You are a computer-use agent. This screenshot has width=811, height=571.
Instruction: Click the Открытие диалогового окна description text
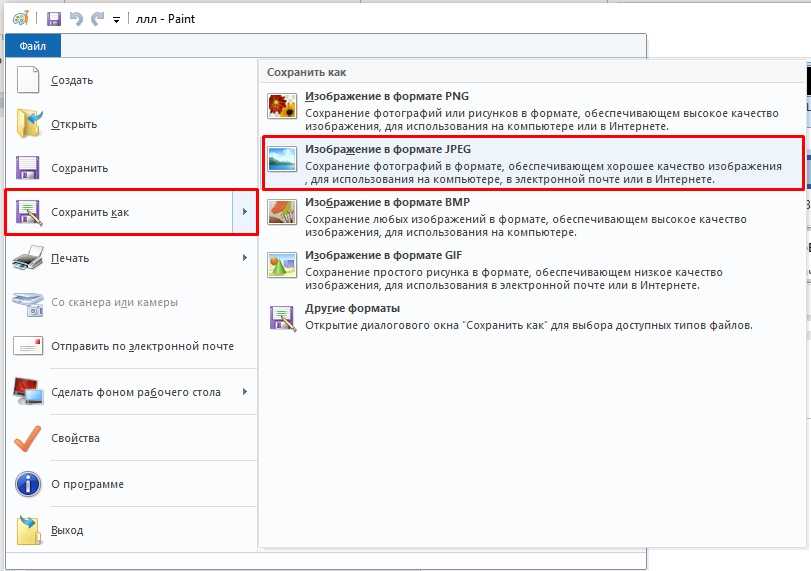tap(529, 325)
